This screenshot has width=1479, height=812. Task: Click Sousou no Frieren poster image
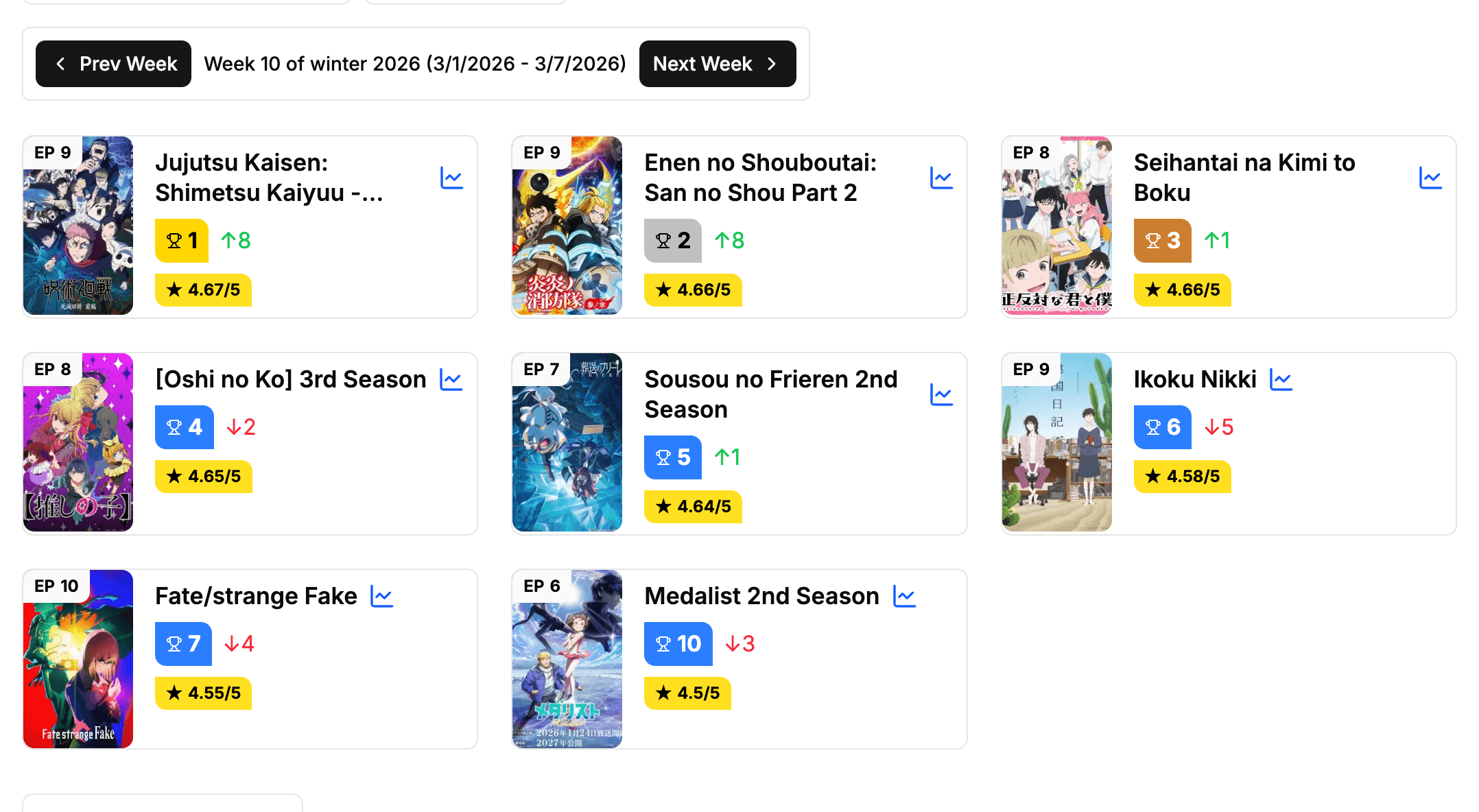tap(567, 442)
